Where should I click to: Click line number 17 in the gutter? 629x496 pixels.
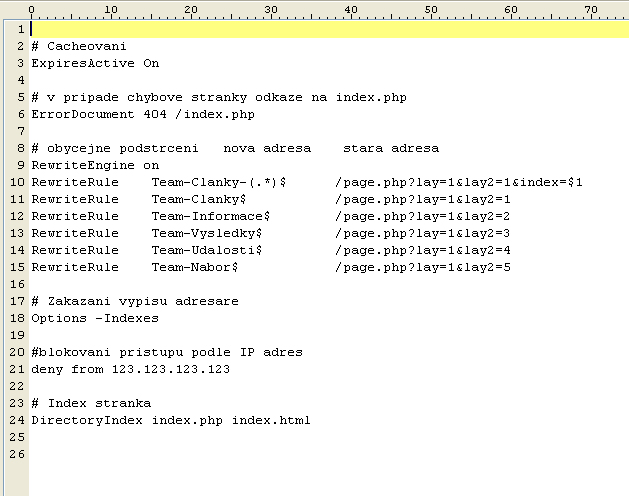point(17,301)
